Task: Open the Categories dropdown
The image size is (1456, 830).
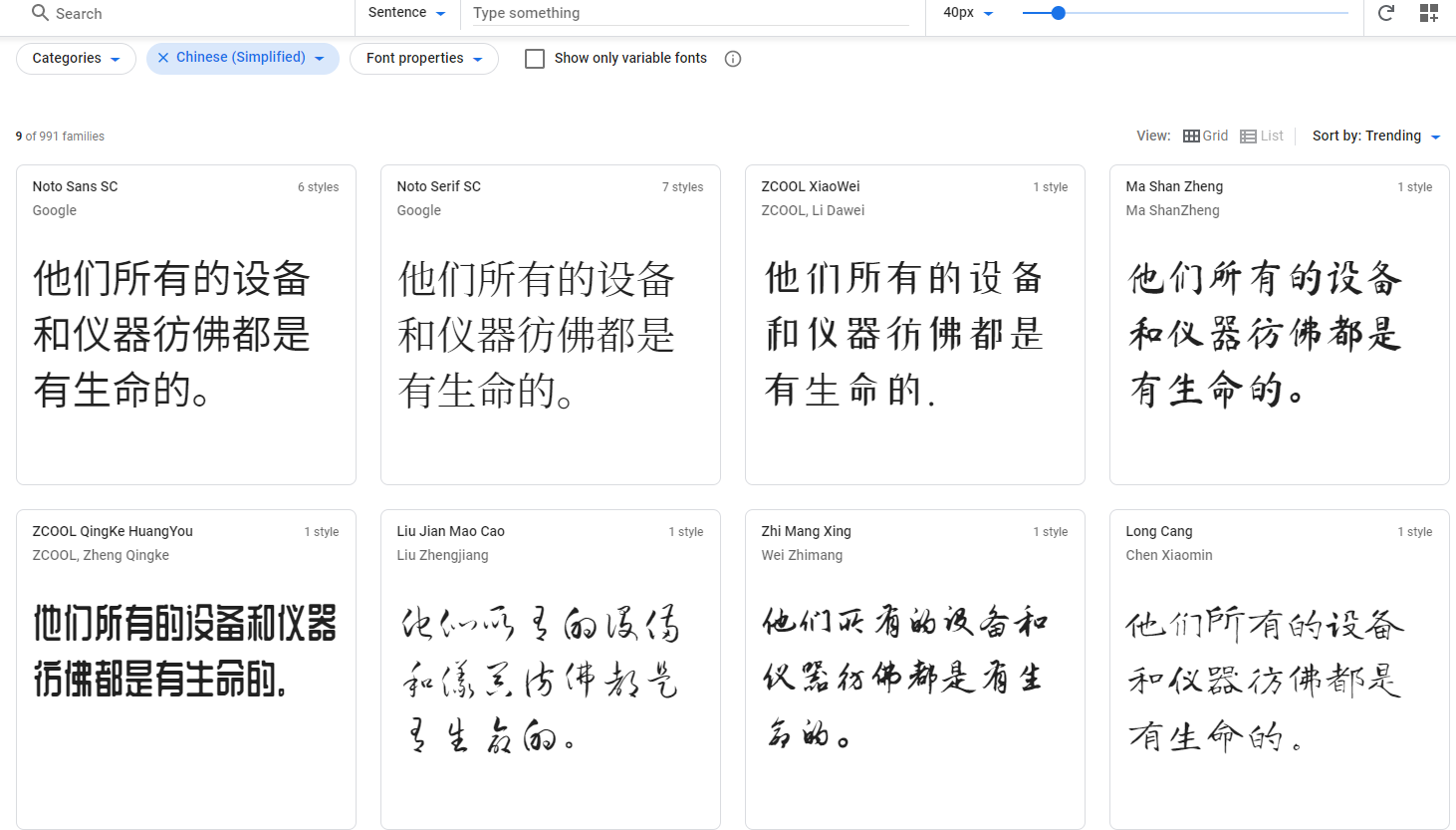Action: coord(76,59)
